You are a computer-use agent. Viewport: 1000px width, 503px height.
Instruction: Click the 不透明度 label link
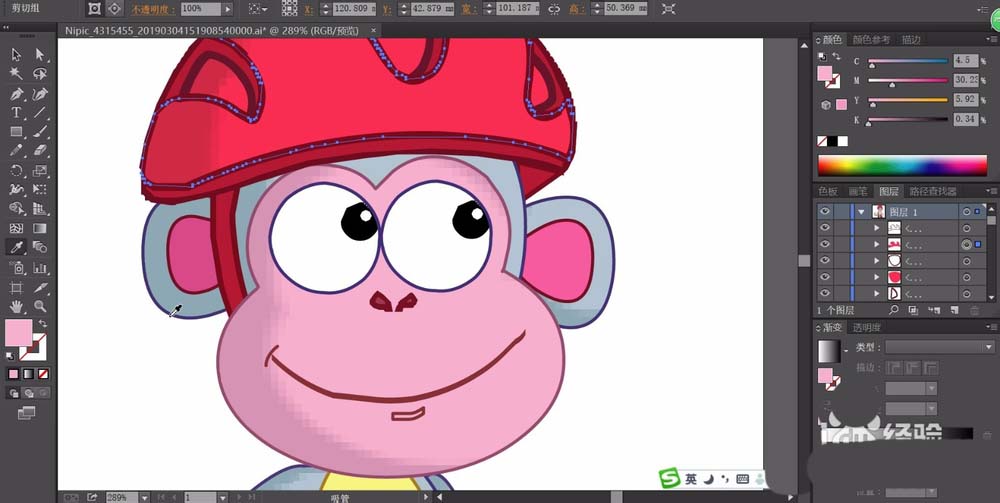tap(153, 10)
